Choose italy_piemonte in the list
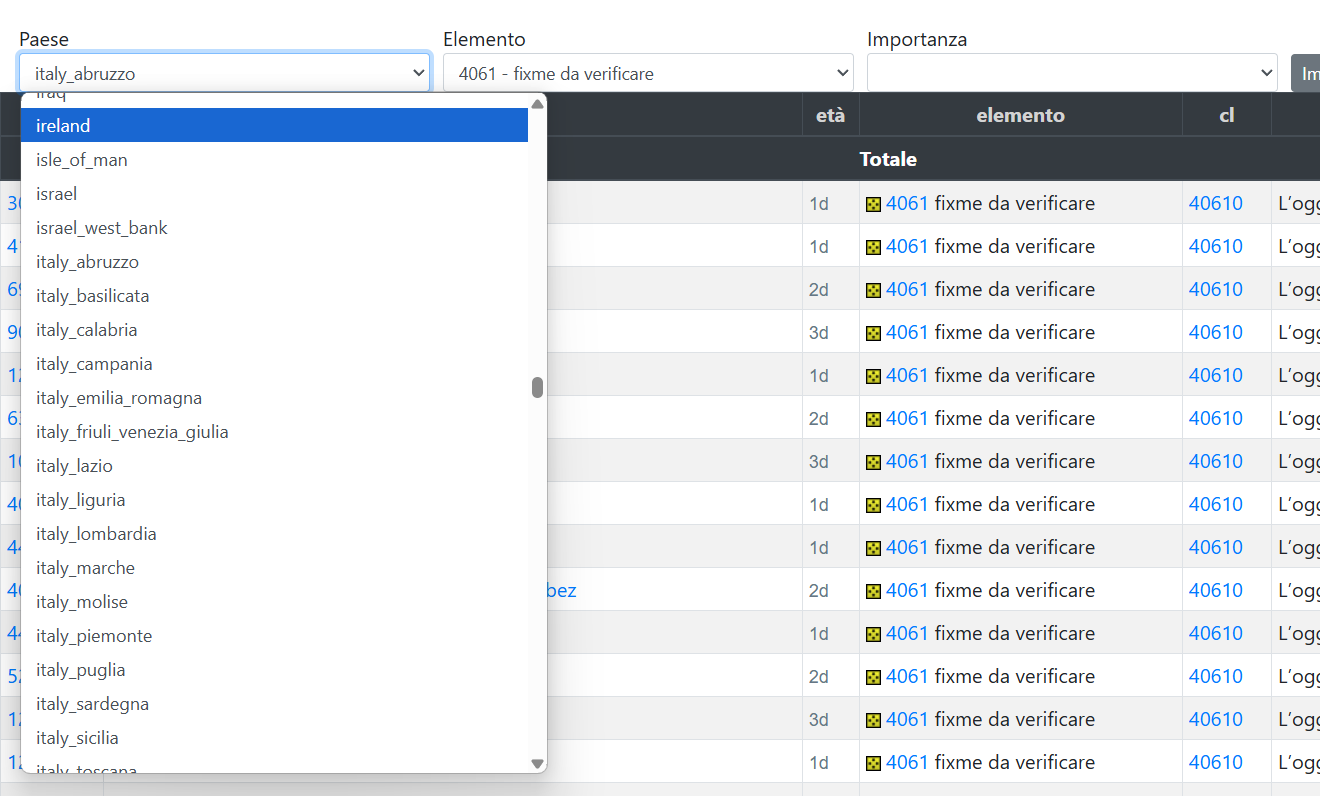The height and width of the screenshot is (796, 1320). [x=274, y=636]
